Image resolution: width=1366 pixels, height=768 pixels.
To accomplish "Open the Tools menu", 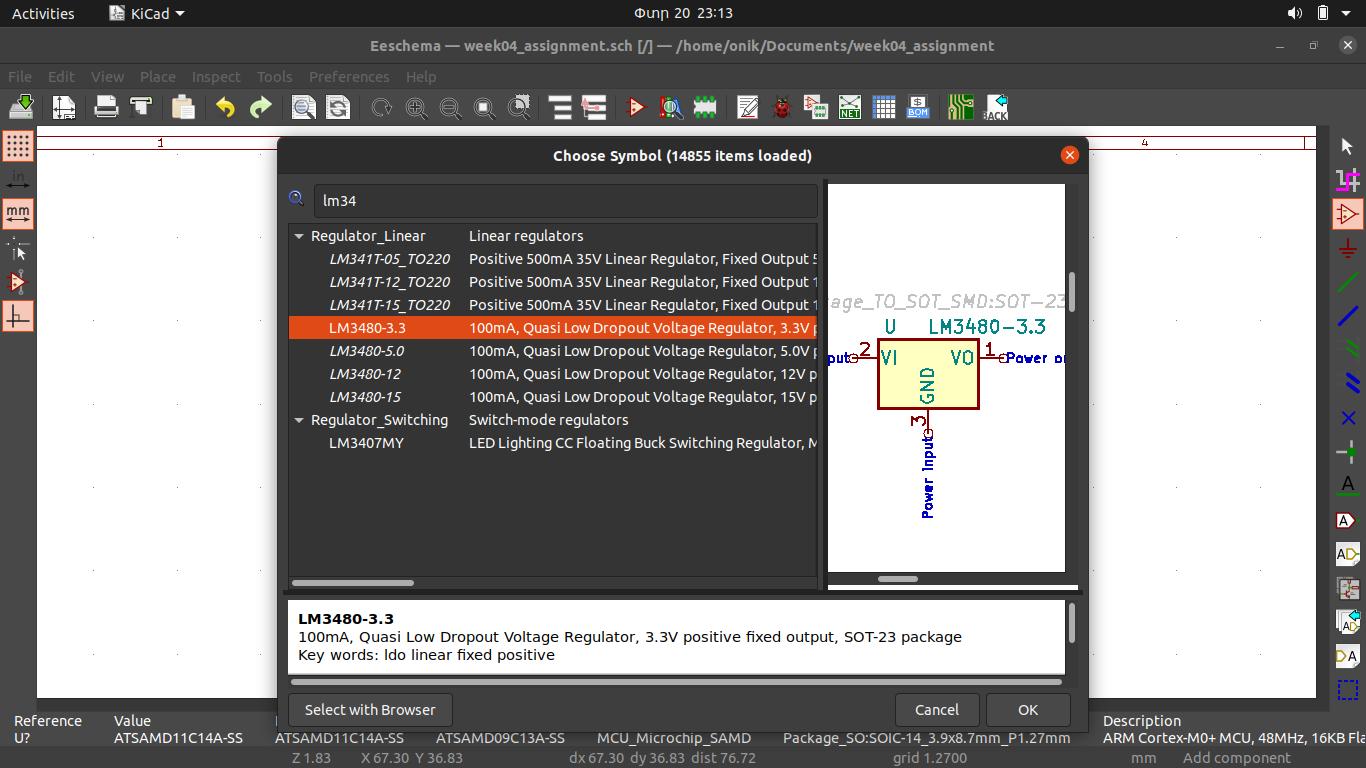I will coord(274,76).
